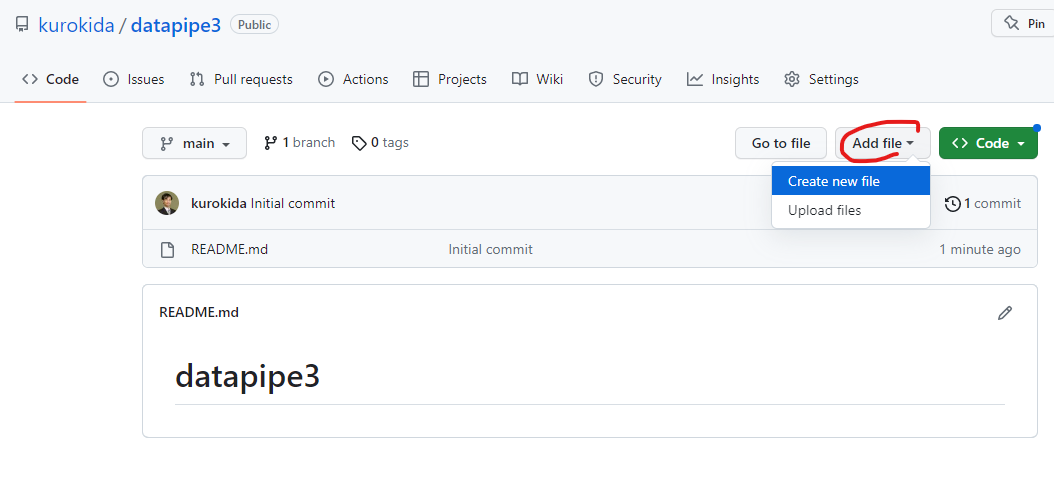This screenshot has width=1054, height=477.
Task: Open the datapipe3 repository link
Action: [175, 25]
